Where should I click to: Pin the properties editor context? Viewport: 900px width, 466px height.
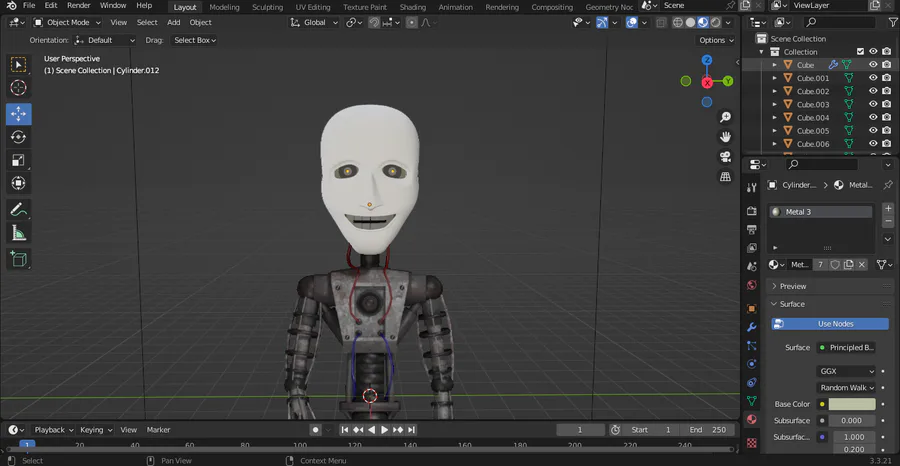[887, 185]
